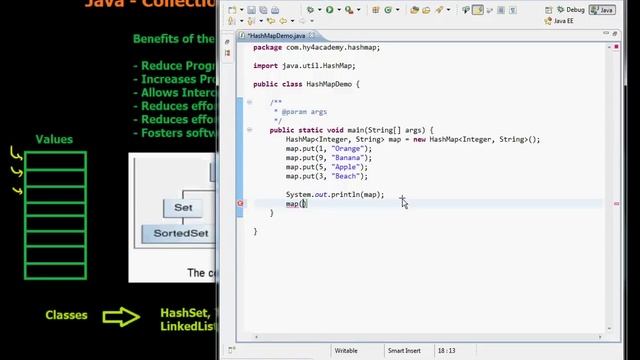Select the HashMapDemo.java editor tab
This screenshot has height=360, width=640.
point(276,36)
